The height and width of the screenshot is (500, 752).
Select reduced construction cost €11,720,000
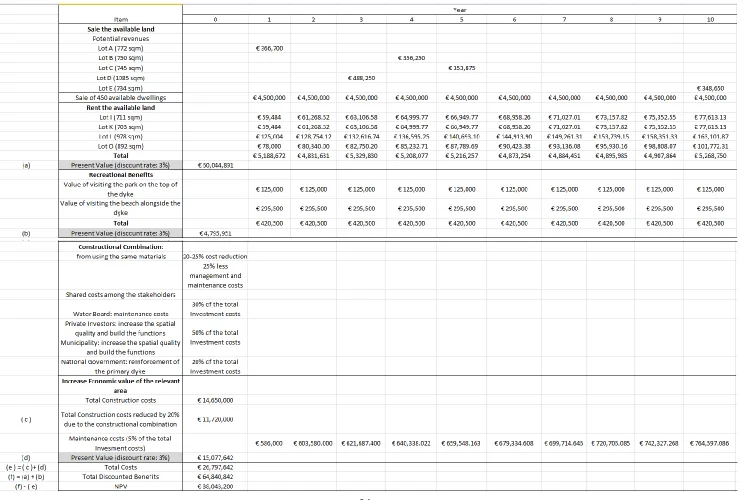(215, 419)
